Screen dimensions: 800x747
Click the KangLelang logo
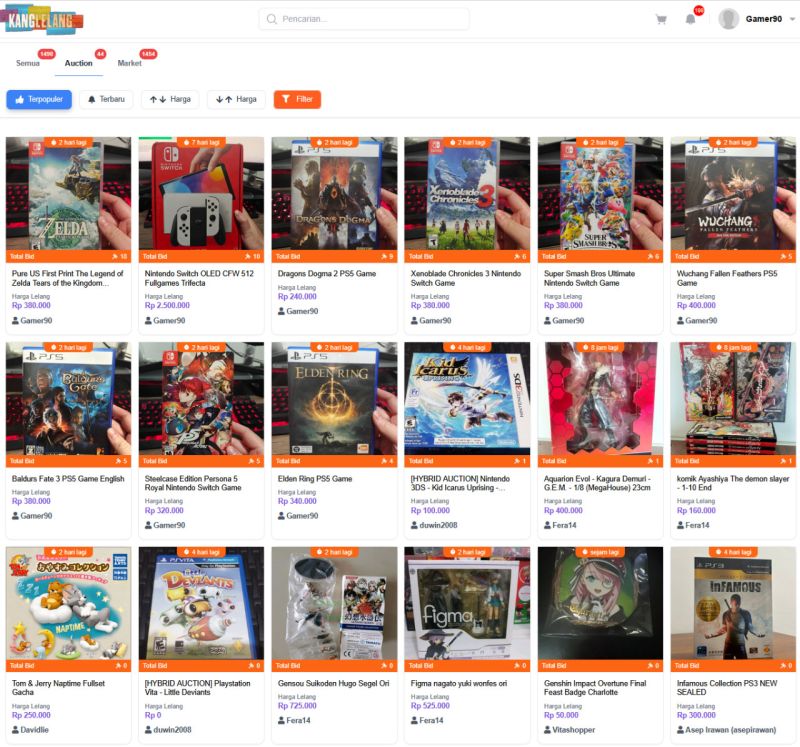click(x=43, y=19)
